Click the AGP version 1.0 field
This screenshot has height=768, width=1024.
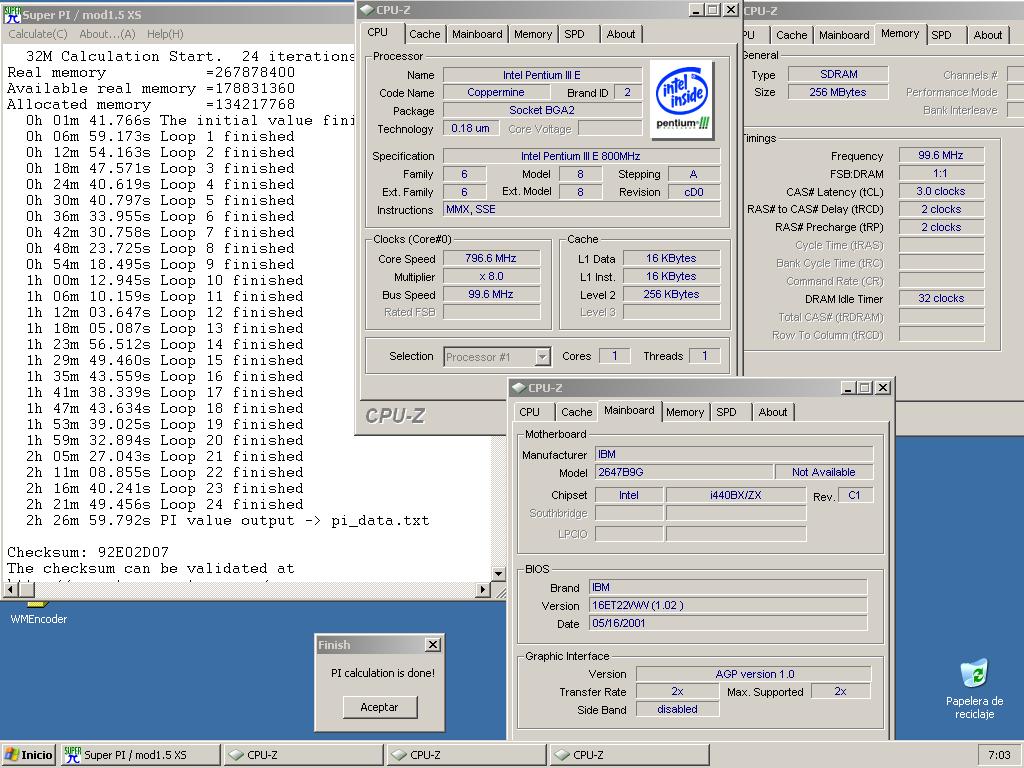click(754, 674)
